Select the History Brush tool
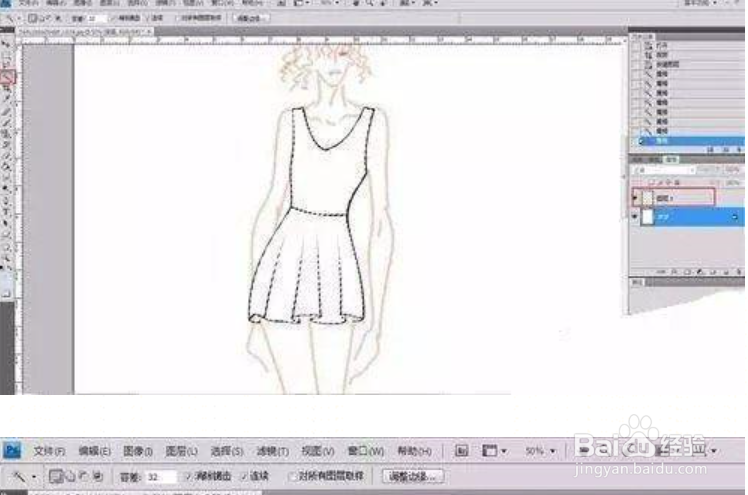This screenshot has width=748, height=495. coord(6,144)
